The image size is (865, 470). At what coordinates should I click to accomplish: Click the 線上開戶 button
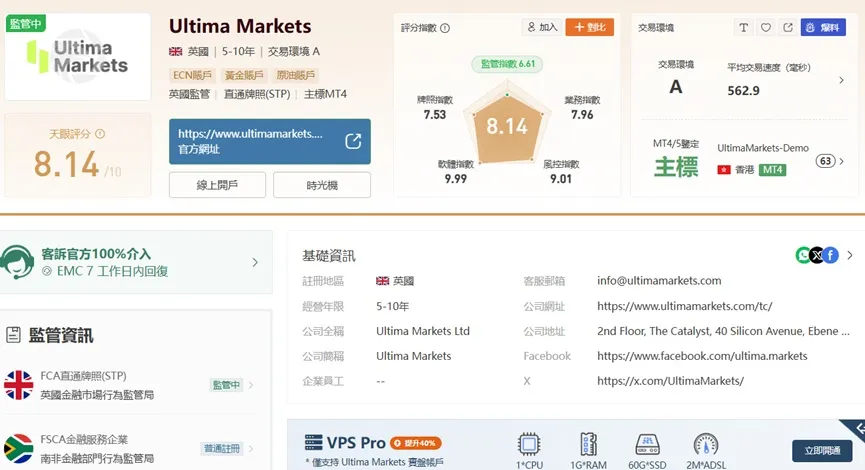click(x=217, y=185)
